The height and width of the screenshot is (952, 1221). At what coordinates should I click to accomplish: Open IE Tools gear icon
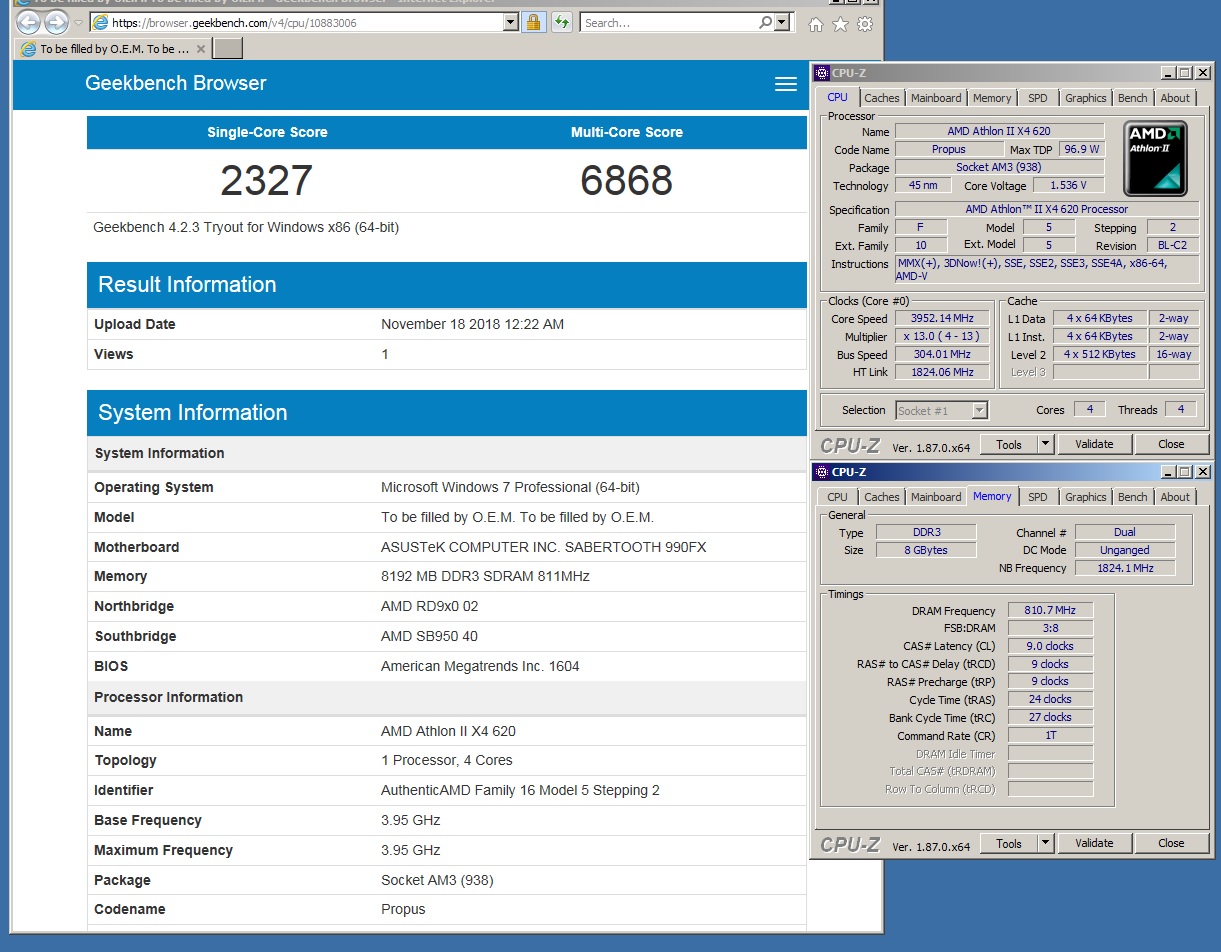click(x=865, y=24)
